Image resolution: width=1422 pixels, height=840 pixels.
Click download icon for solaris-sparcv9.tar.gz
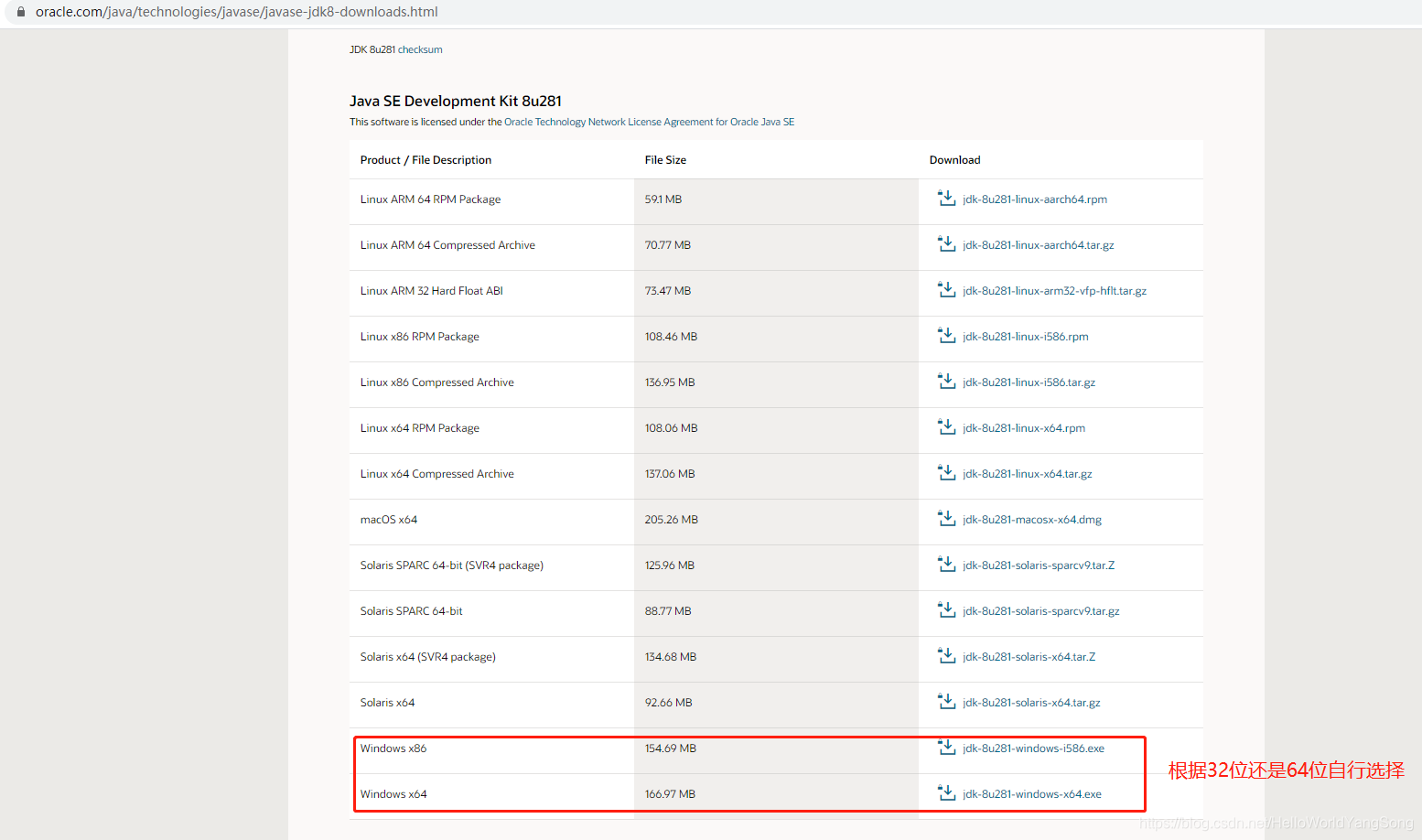coord(947,609)
